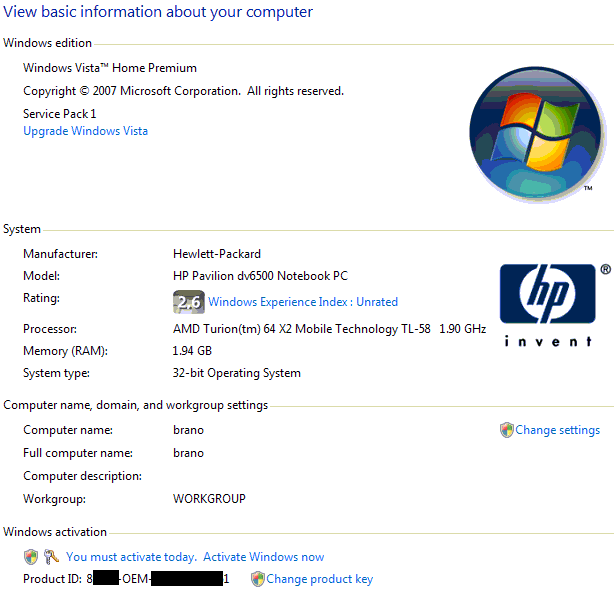Screen dimensions: 615x592
Task: Select the Full computer name value brano
Action: tap(188, 453)
